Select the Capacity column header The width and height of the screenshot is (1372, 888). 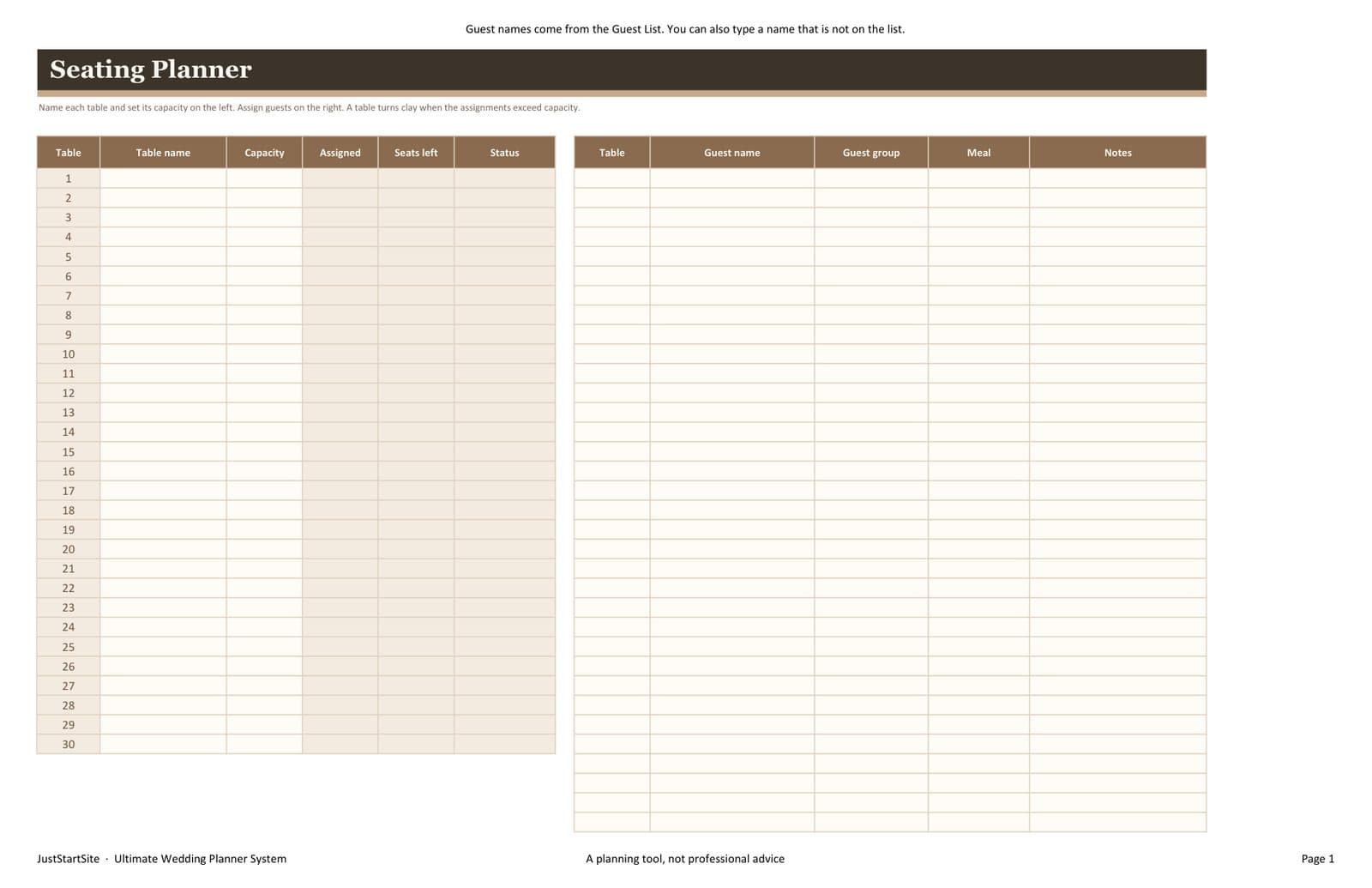click(x=264, y=153)
